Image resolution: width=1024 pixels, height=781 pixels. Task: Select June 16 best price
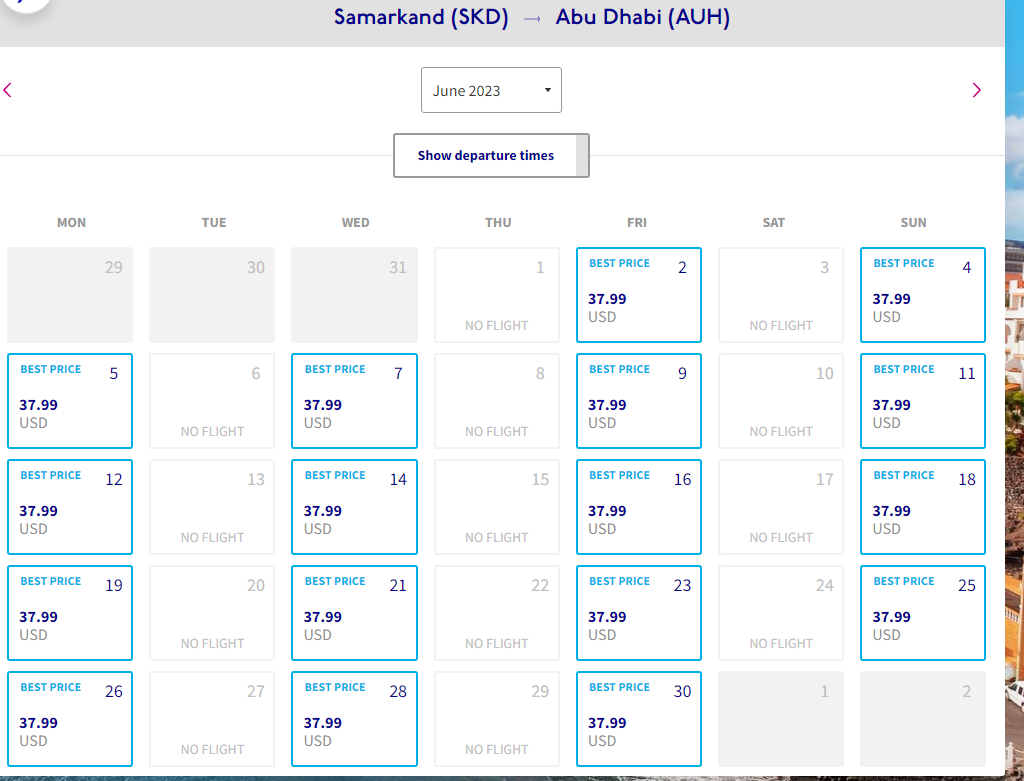click(638, 507)
